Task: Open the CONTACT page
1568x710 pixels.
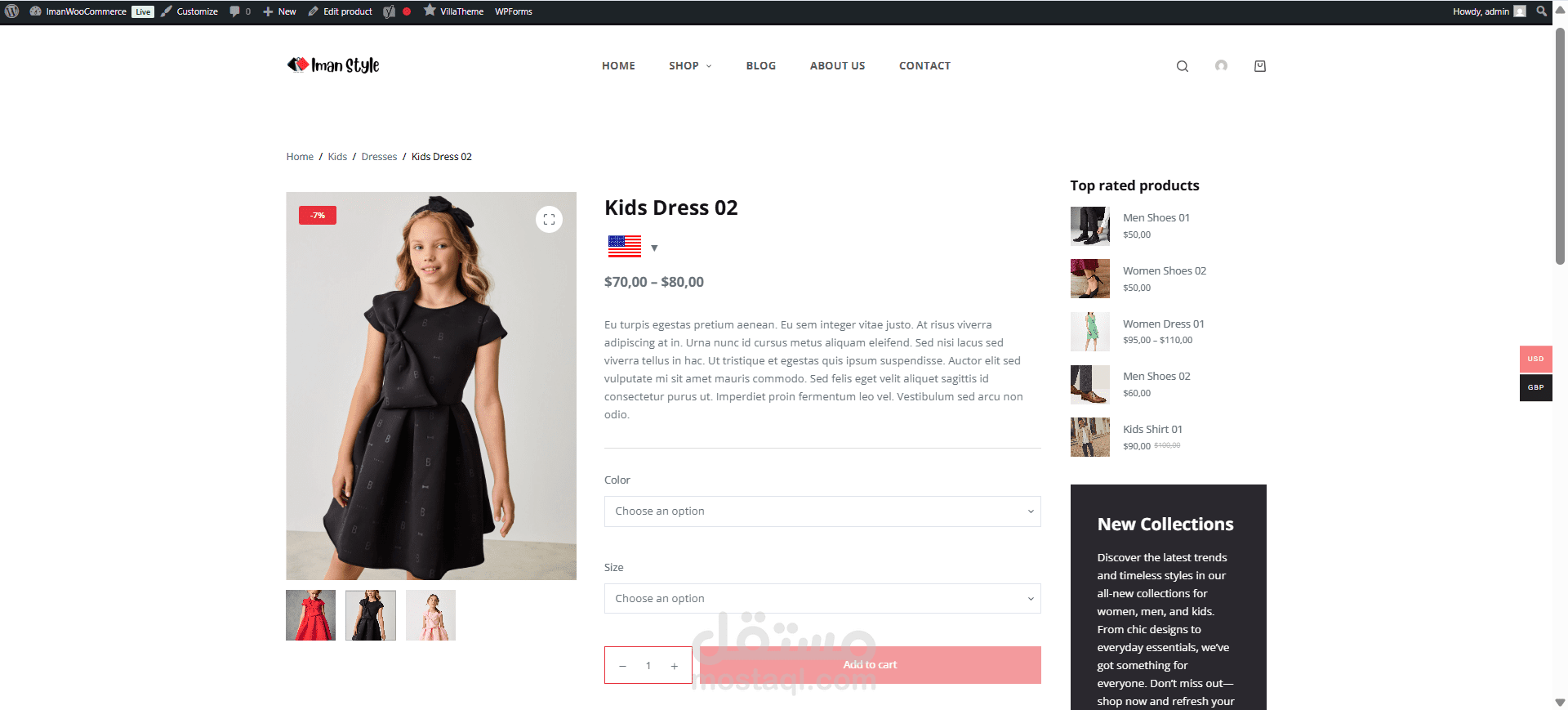Action: tap(924, 66)
